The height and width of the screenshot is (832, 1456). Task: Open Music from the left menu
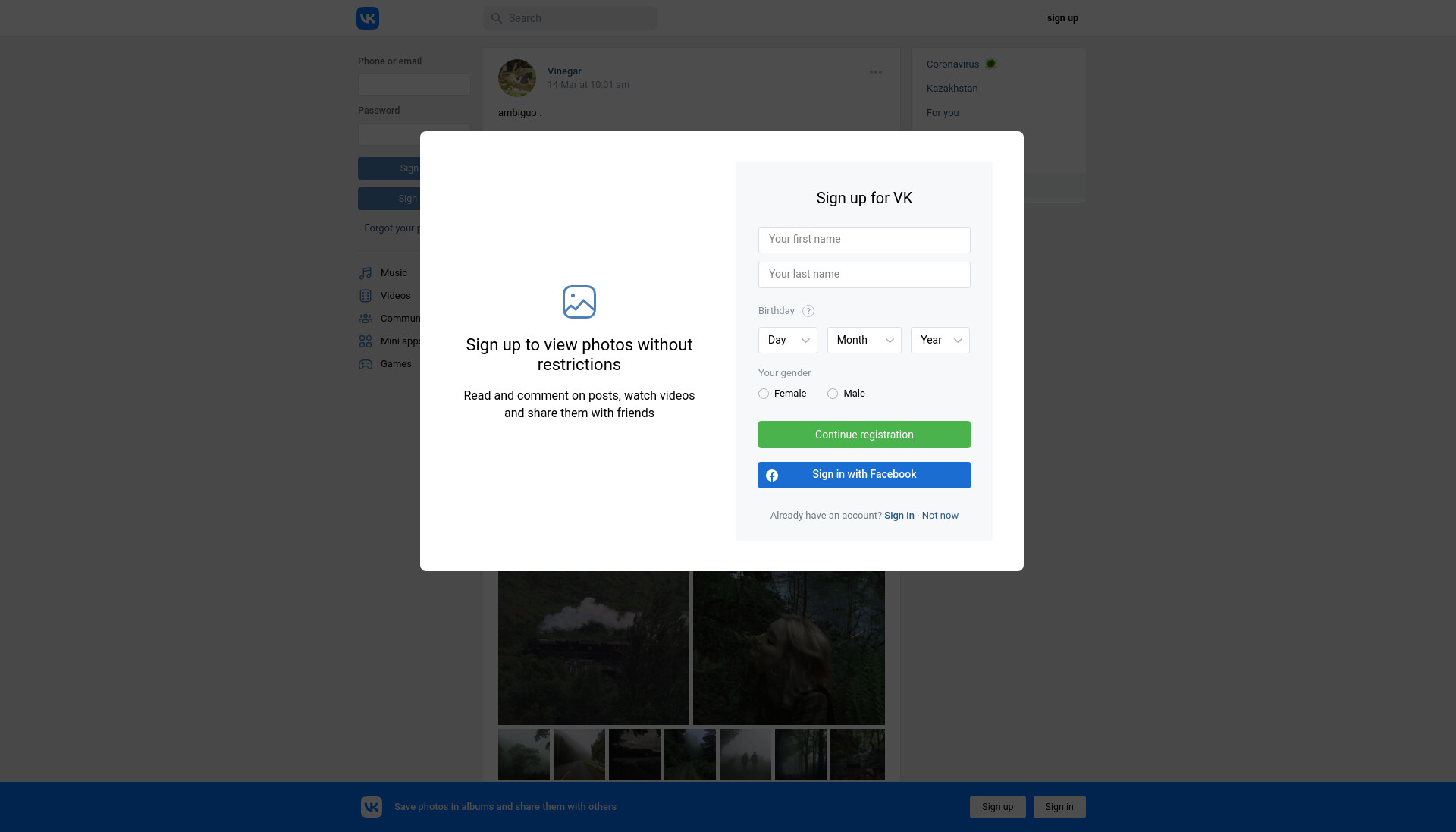[394, 273]
